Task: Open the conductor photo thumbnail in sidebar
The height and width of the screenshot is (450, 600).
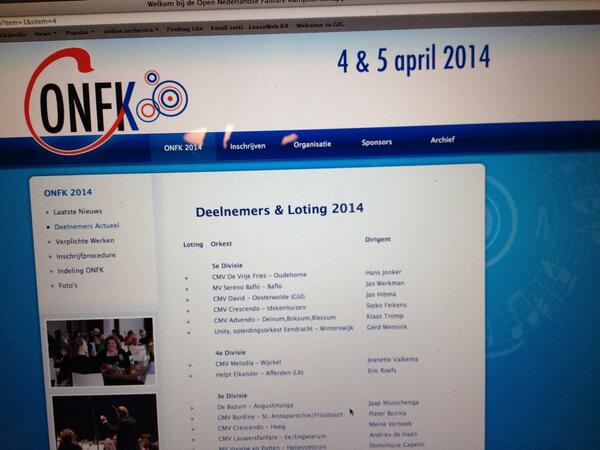Action: [105, 422]
